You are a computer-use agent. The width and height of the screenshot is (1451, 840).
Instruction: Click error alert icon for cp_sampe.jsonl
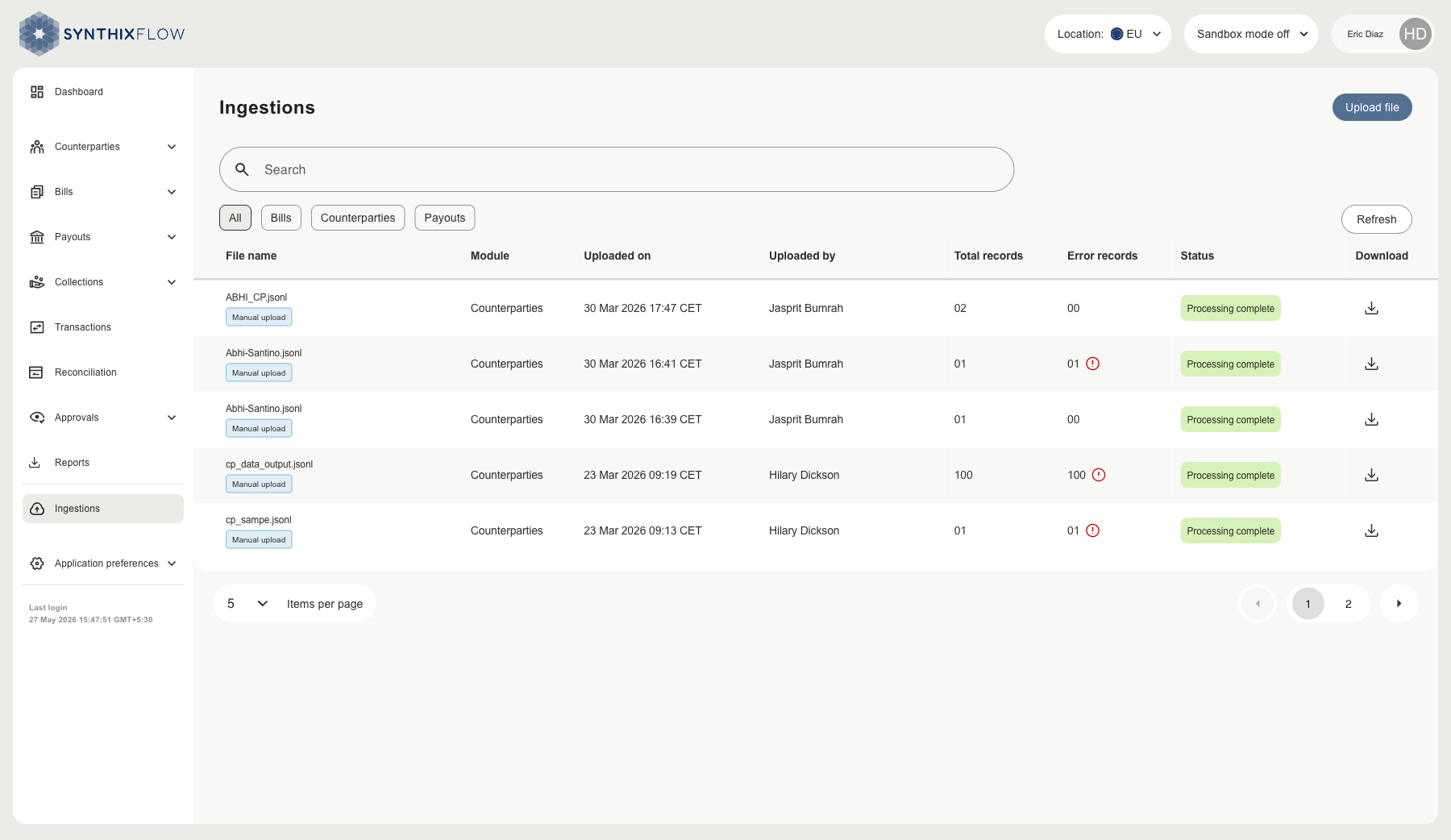[x=1092, y=530]
